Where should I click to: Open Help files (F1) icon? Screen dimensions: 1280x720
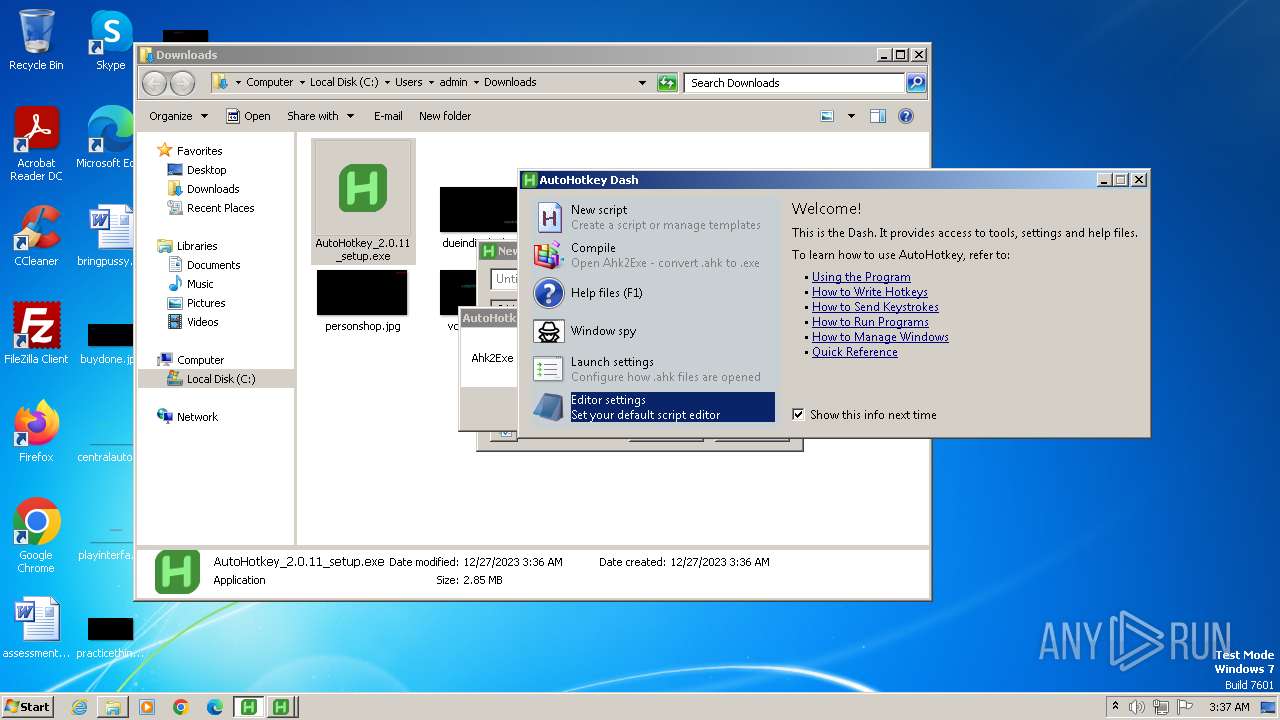pyautogui.click(x=548, y=293)
